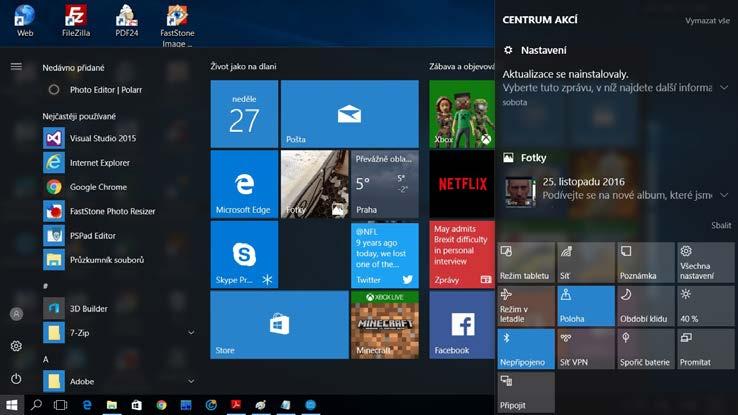The width and height of the screenshot is (738, 415).
Task: Click the Připojit connect button
Action: tap(526, 392)
